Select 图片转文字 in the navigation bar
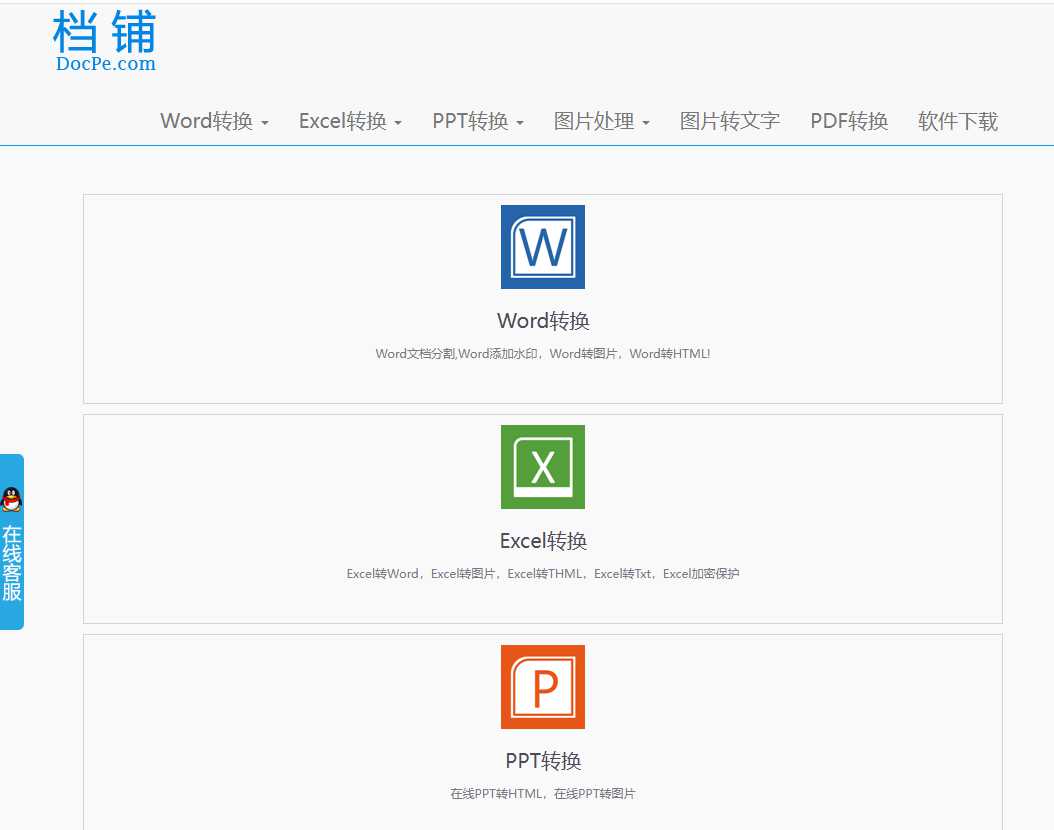 [729, 120]
